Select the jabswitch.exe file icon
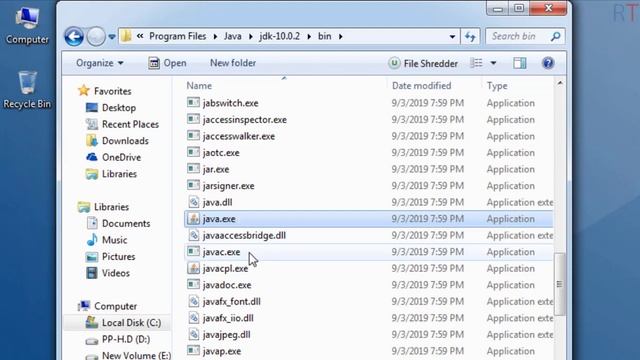This screenshot has height=360, width=640. pos(193,102)
